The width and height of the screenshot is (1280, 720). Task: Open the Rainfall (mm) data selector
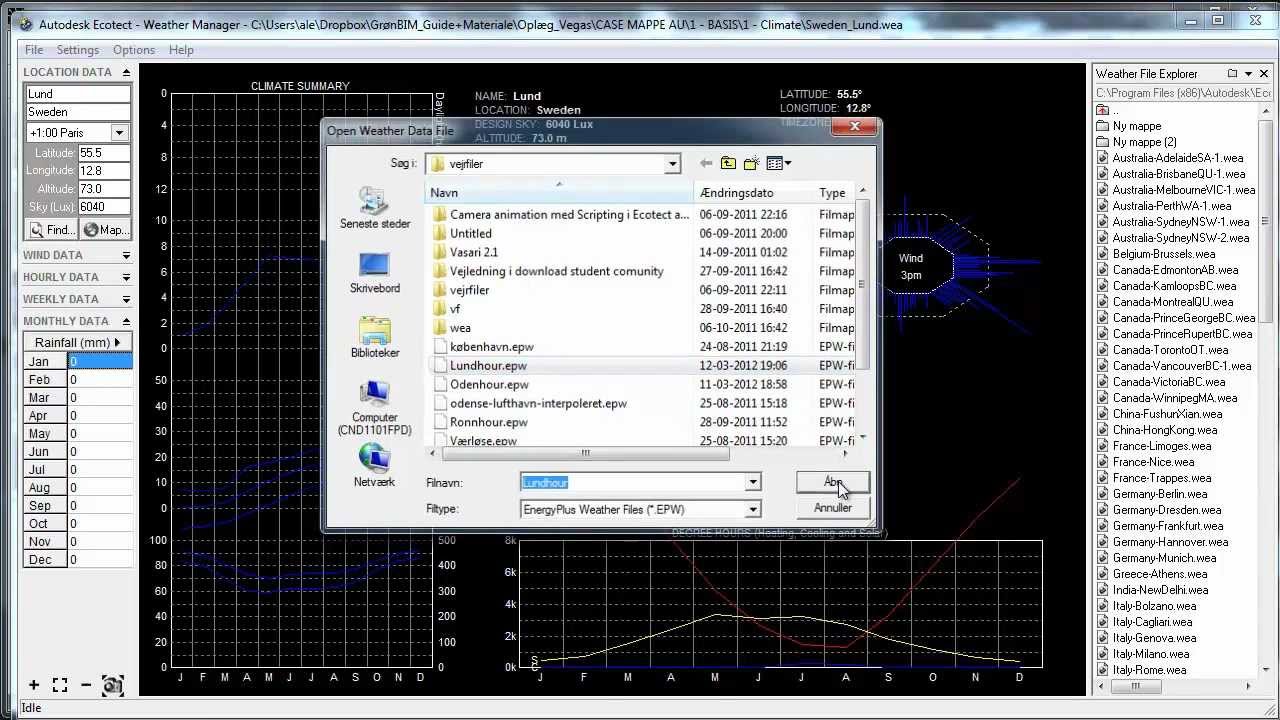(x=78, y=342)
